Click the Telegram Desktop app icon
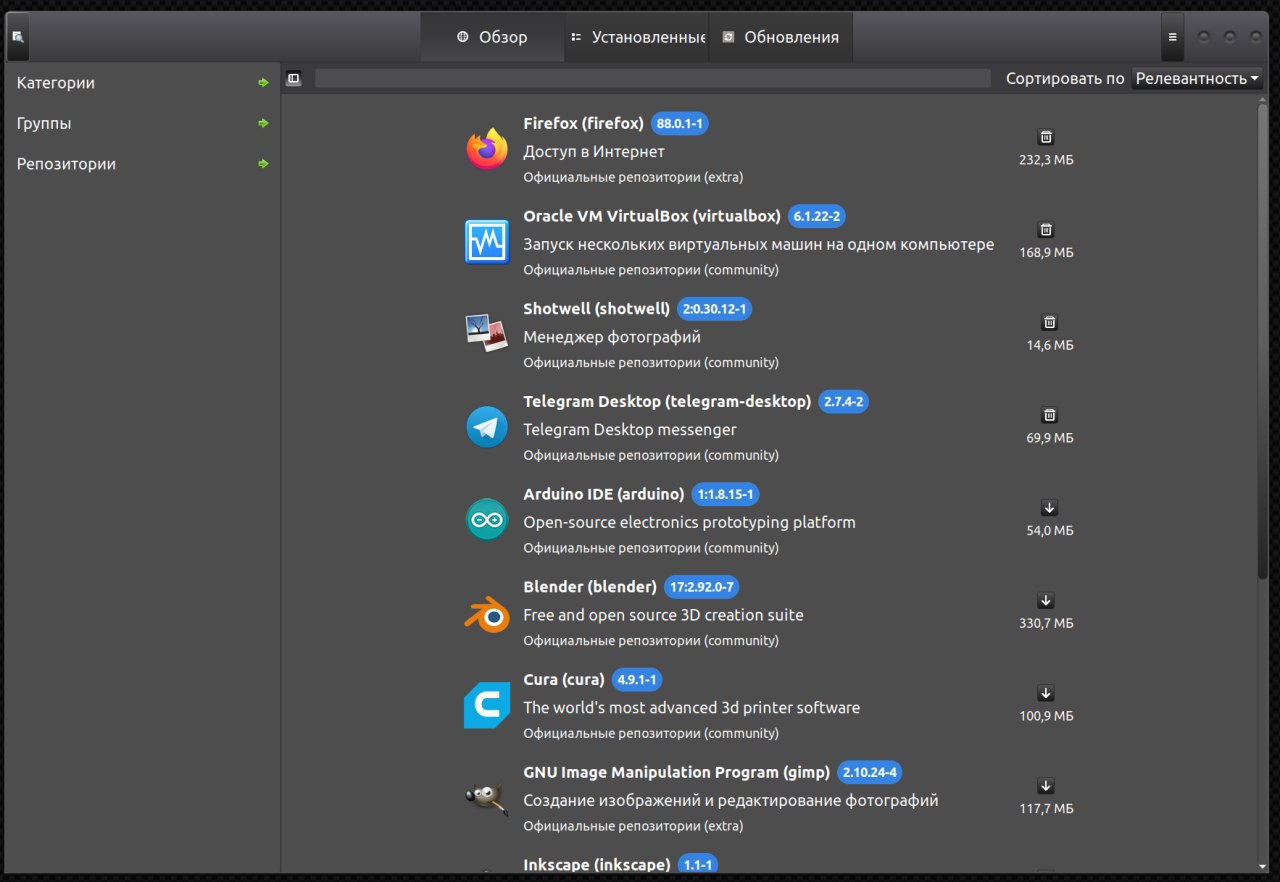Screen dimensions: 1280x882 tap(487, 428)
